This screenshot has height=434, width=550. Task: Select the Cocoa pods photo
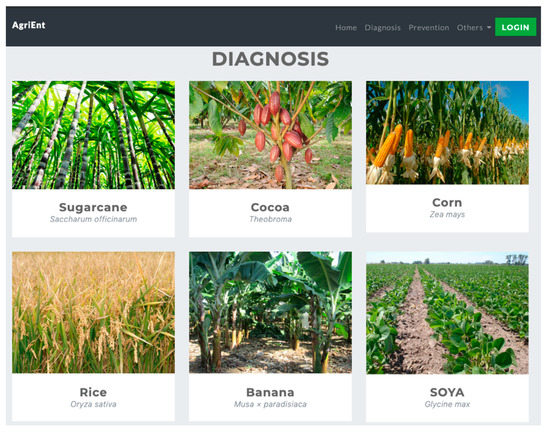[270, 135]
